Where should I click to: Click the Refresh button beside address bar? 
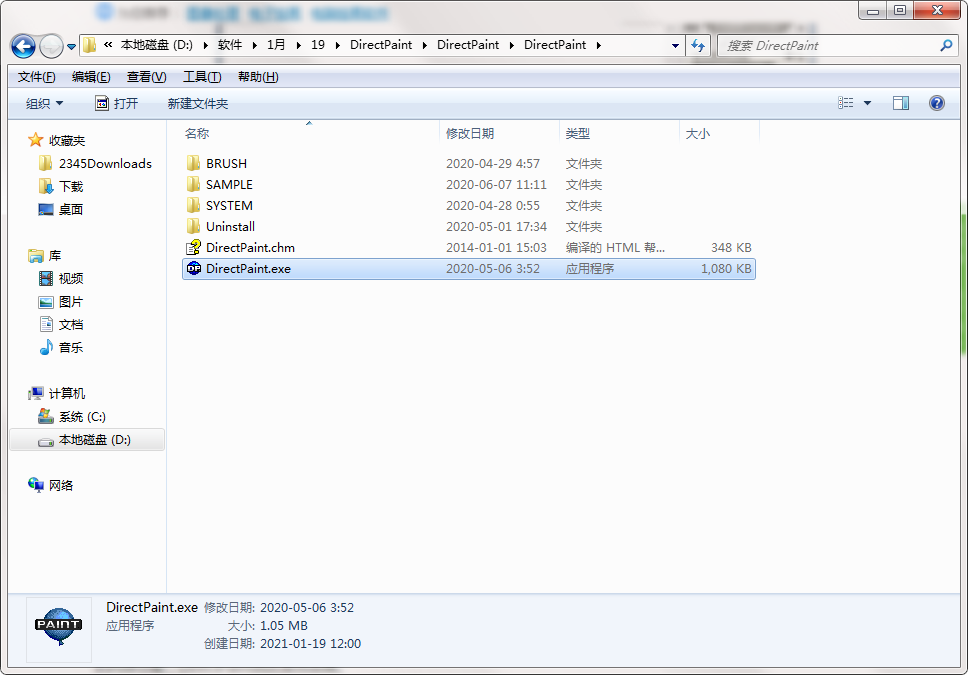[x=698, y=46]
